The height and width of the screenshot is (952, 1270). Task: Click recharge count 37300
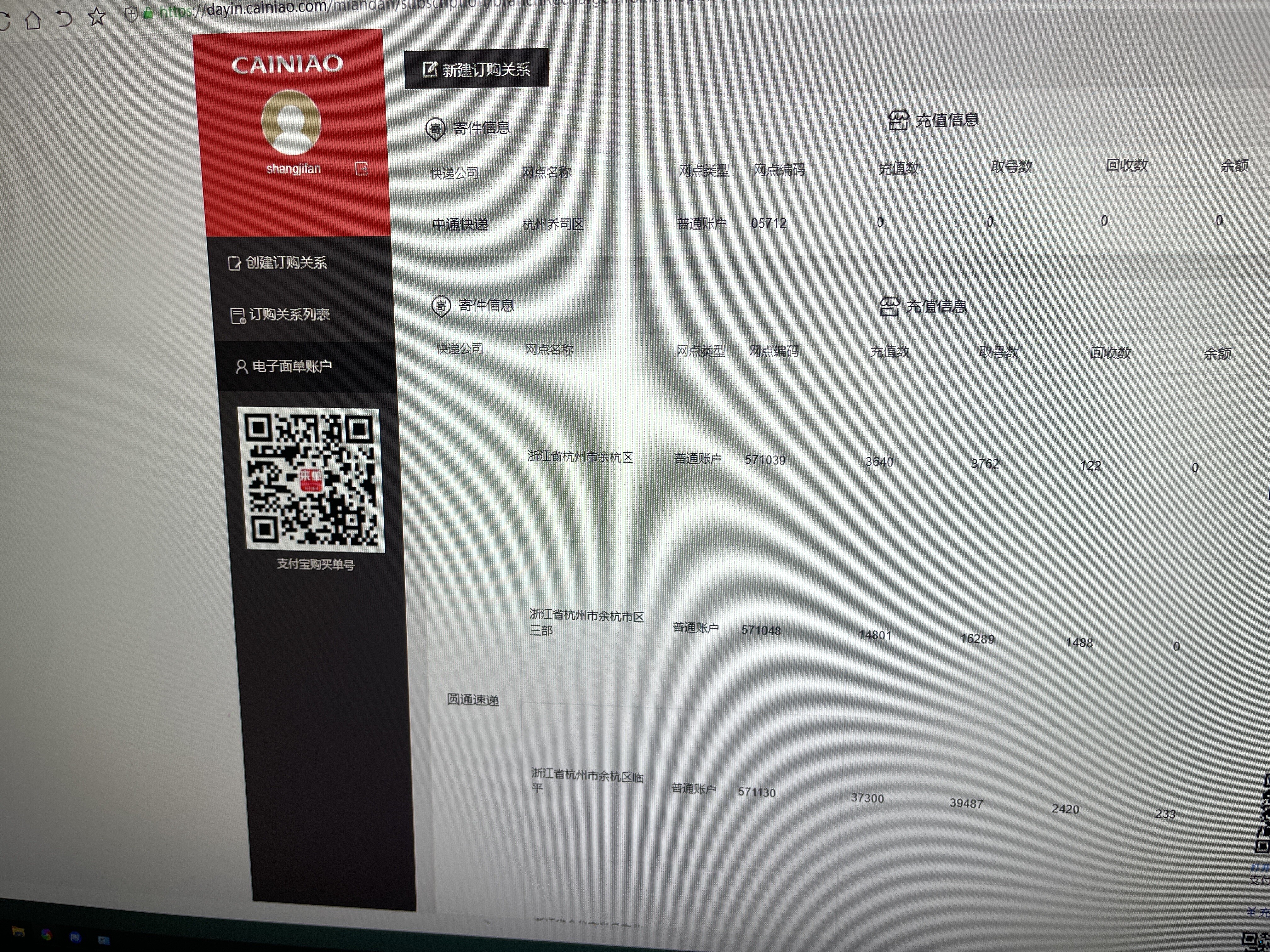[x=867, y=798]
